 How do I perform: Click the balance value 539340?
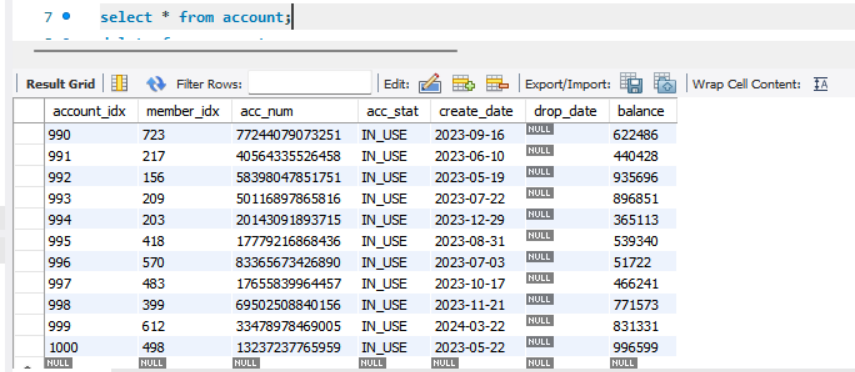(643, 241)
